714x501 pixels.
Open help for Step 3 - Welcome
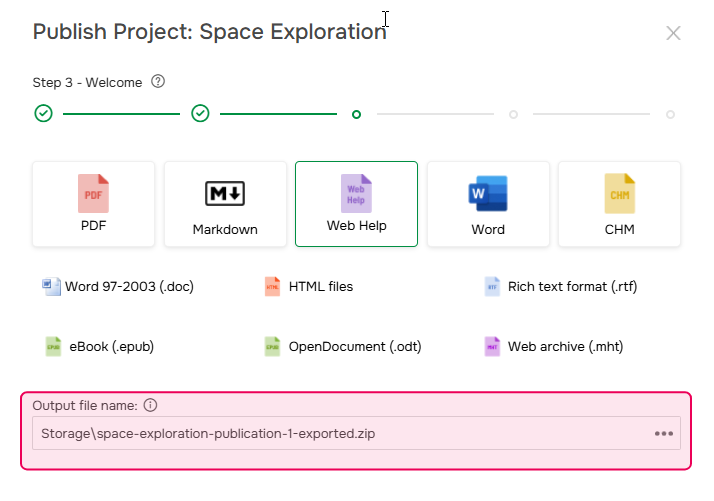[158, 82]
